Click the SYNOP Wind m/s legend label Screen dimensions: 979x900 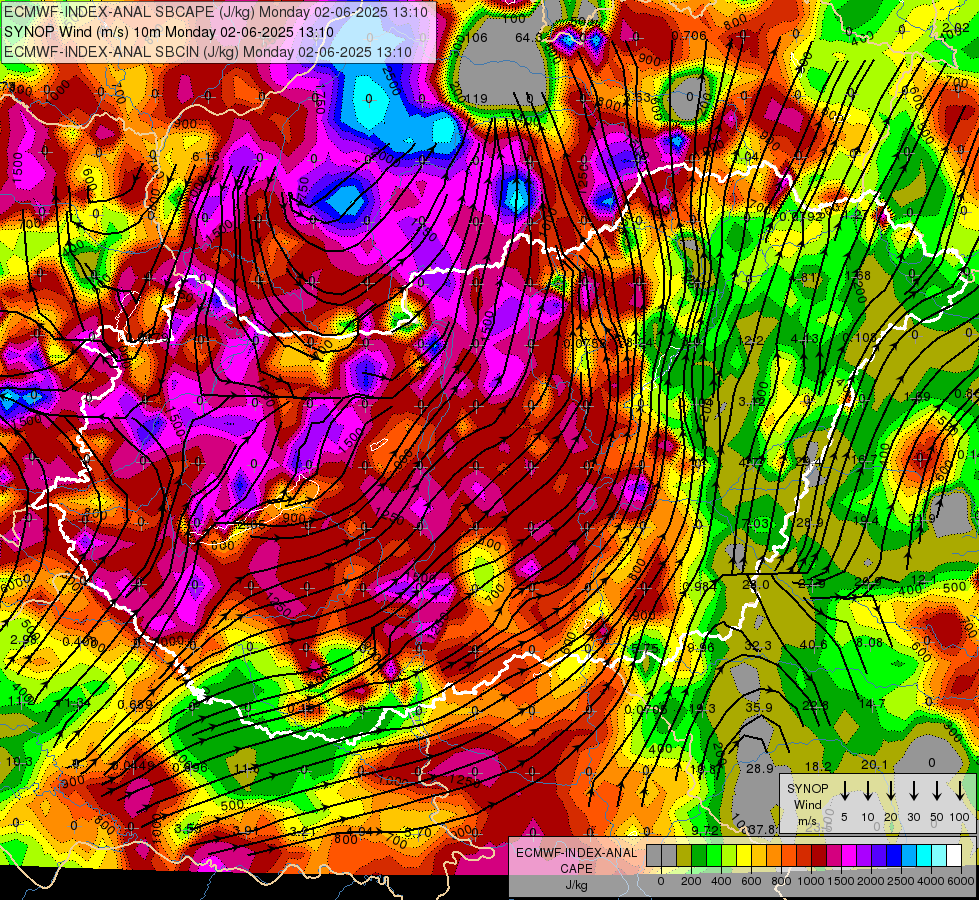[x=807, y=804]
